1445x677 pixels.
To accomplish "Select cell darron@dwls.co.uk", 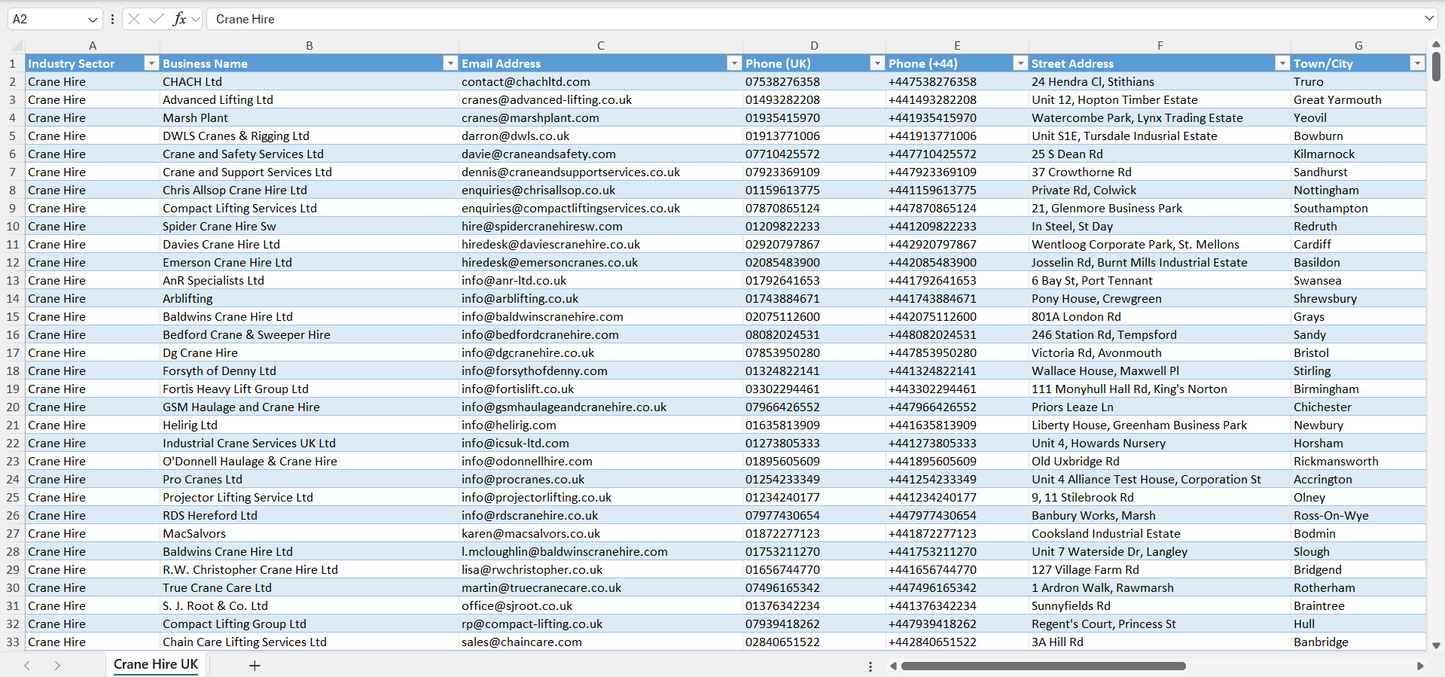I will [x=600, y=136].
